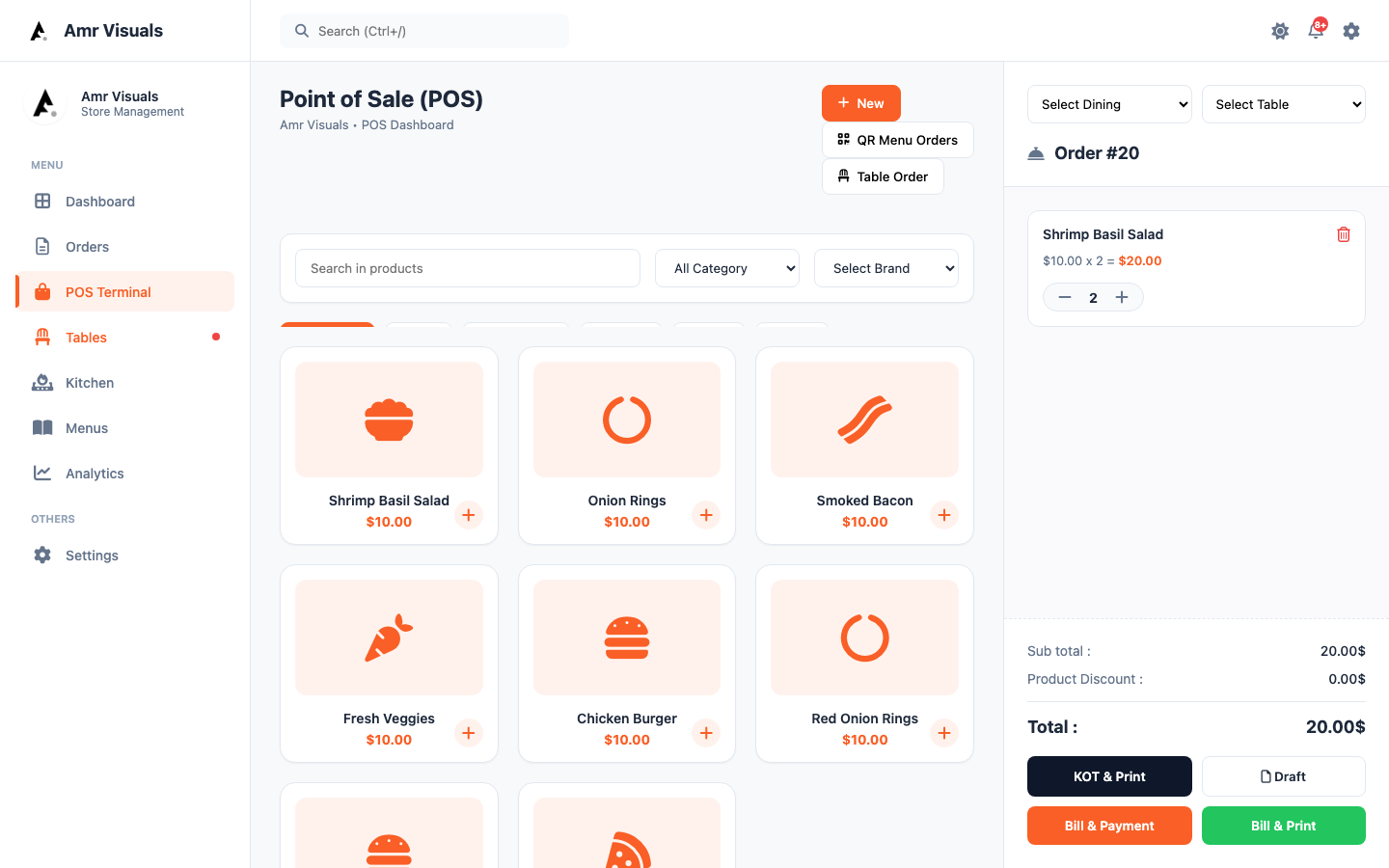This screenshot has height=868, width=1389.
Task: Click the Tables chair icon
Action: click(42, 338)
